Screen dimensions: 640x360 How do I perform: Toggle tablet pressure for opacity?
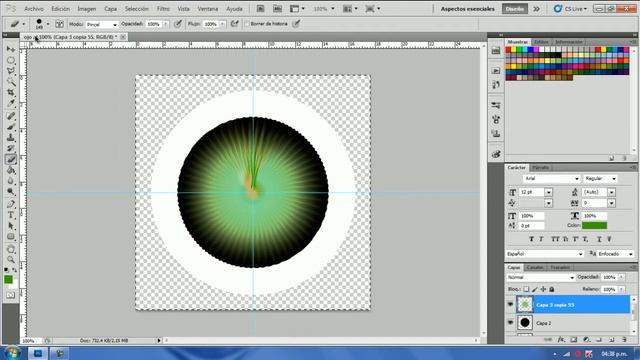178,24
